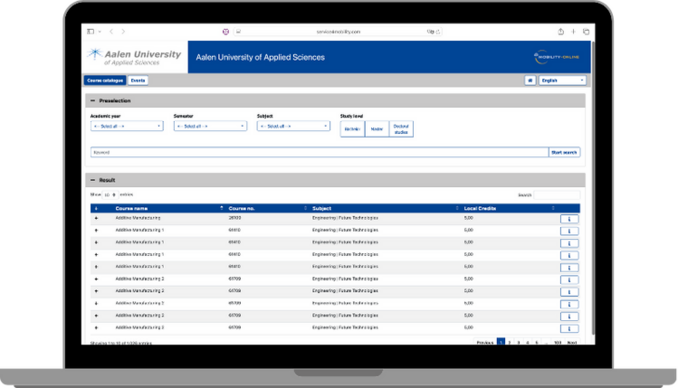The height and width of the screenshot is (388, 678).
Task: Sort by the Course name column
Action: tap(170, 208)
